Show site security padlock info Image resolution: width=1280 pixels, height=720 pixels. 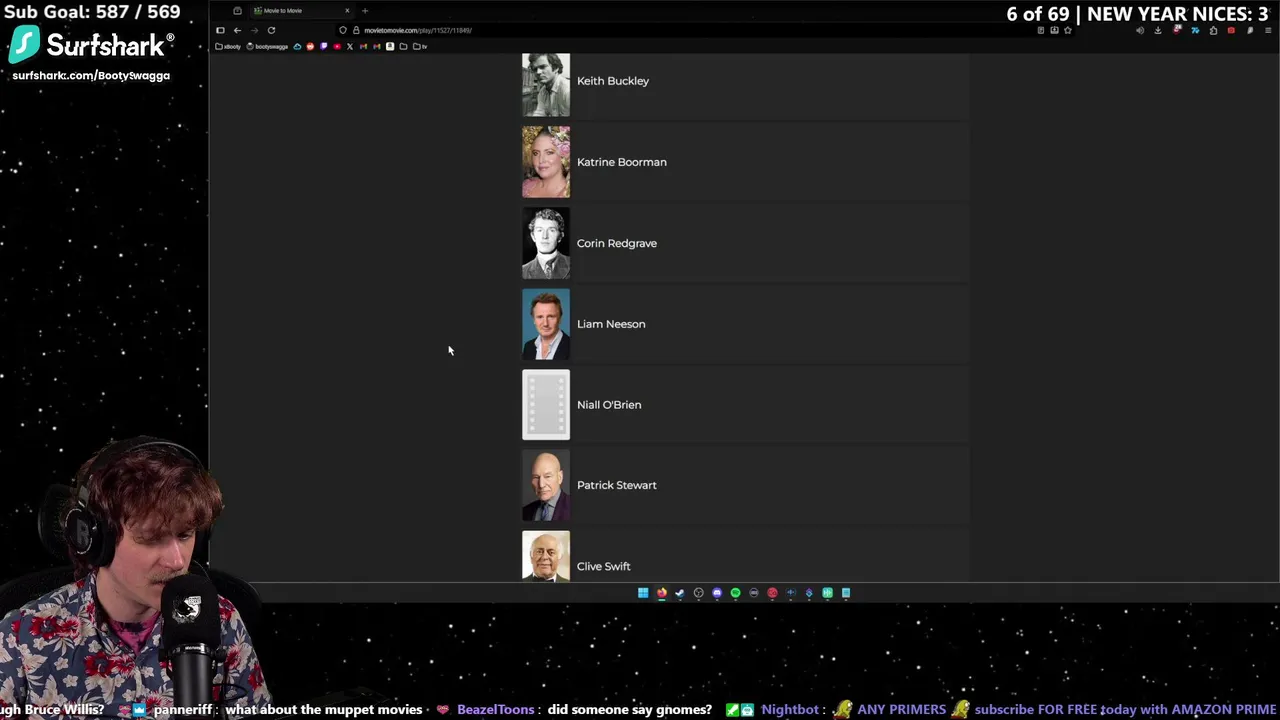point(356,30)
